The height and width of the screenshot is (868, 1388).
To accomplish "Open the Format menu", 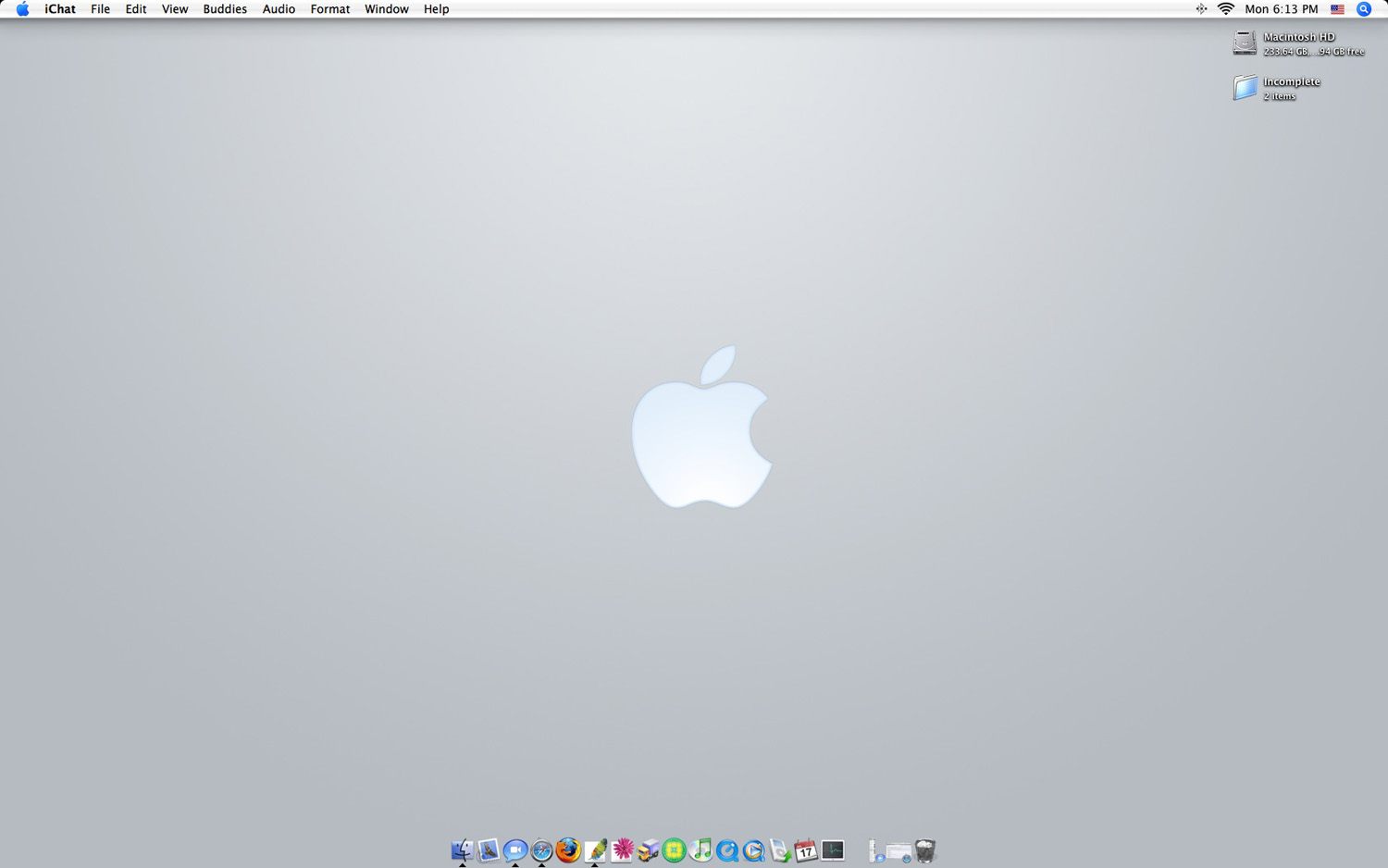I will coord(330,9).
